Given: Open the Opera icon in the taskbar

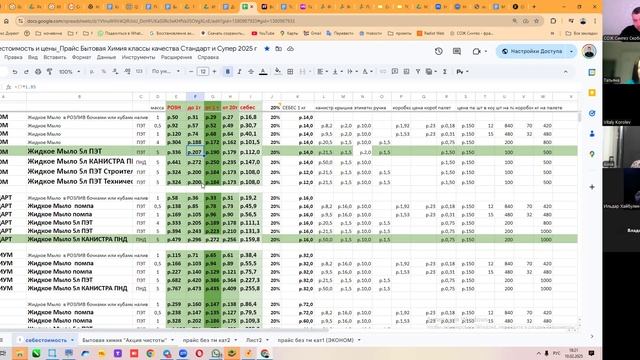Looking at the screenshot, I should pos(199,353).
